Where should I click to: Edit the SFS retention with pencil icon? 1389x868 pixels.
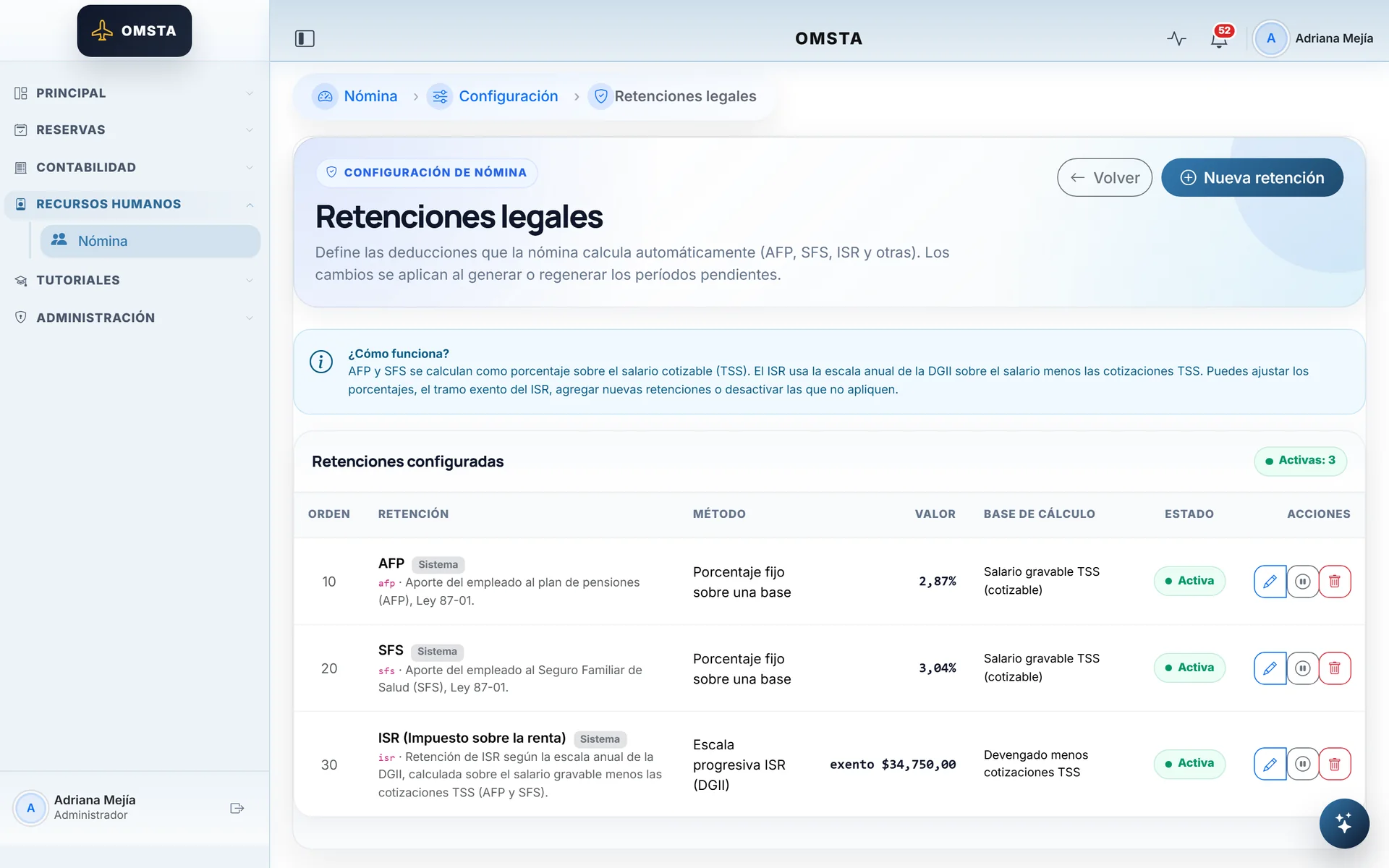[1270, 668]
